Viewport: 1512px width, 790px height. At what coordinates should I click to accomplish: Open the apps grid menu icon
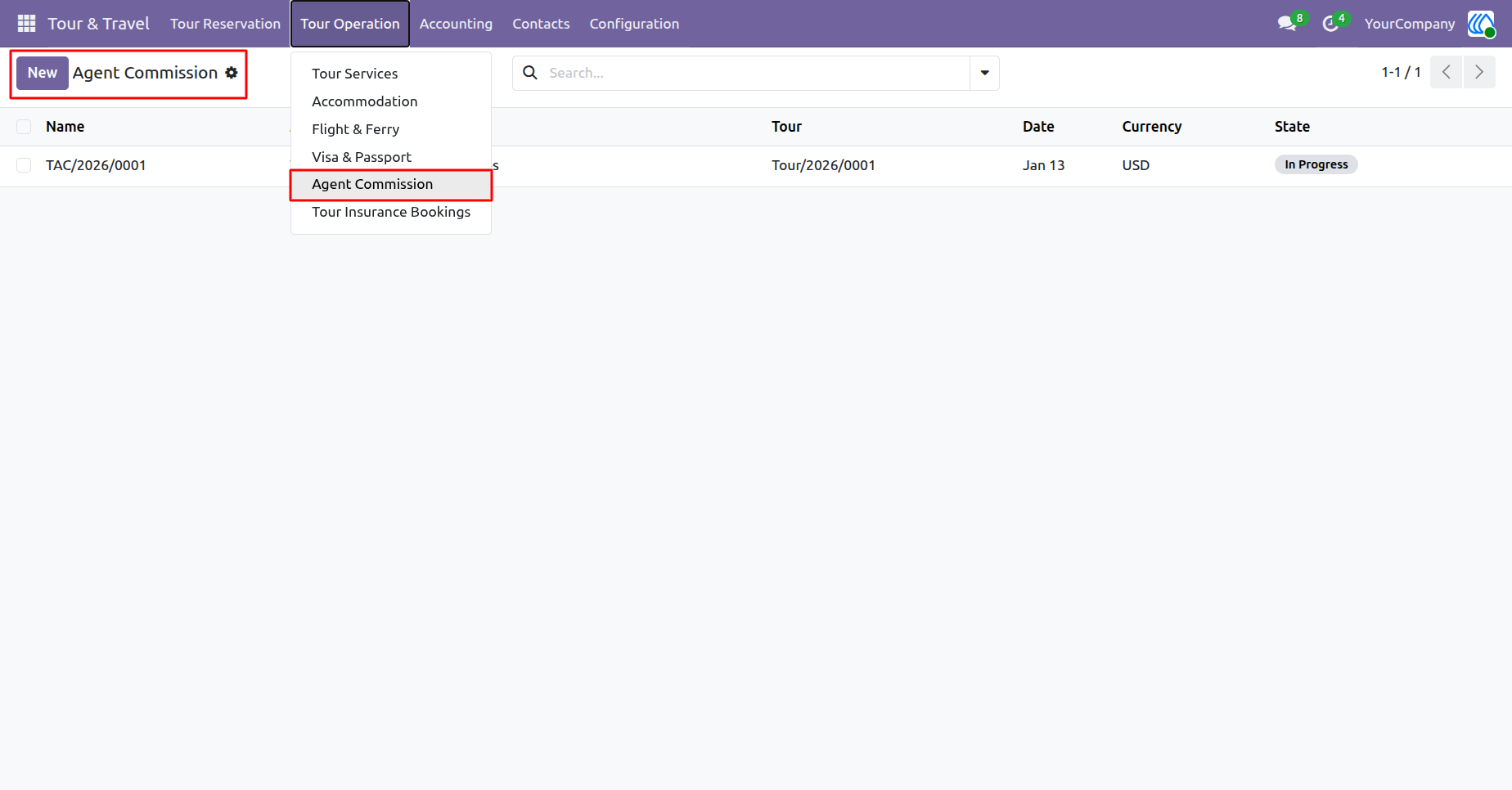pyautogui.click(x=26, y=24)
